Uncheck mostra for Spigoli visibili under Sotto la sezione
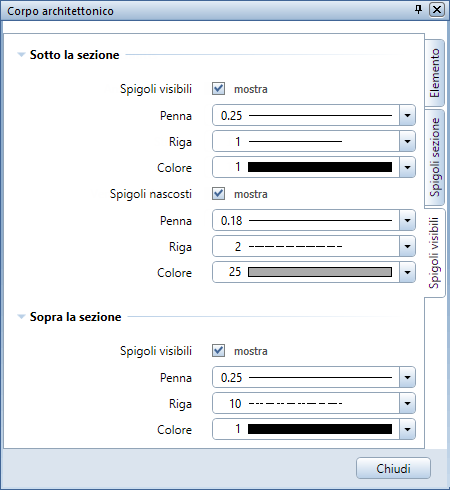 pyautogui.click(x=218, y=89)
